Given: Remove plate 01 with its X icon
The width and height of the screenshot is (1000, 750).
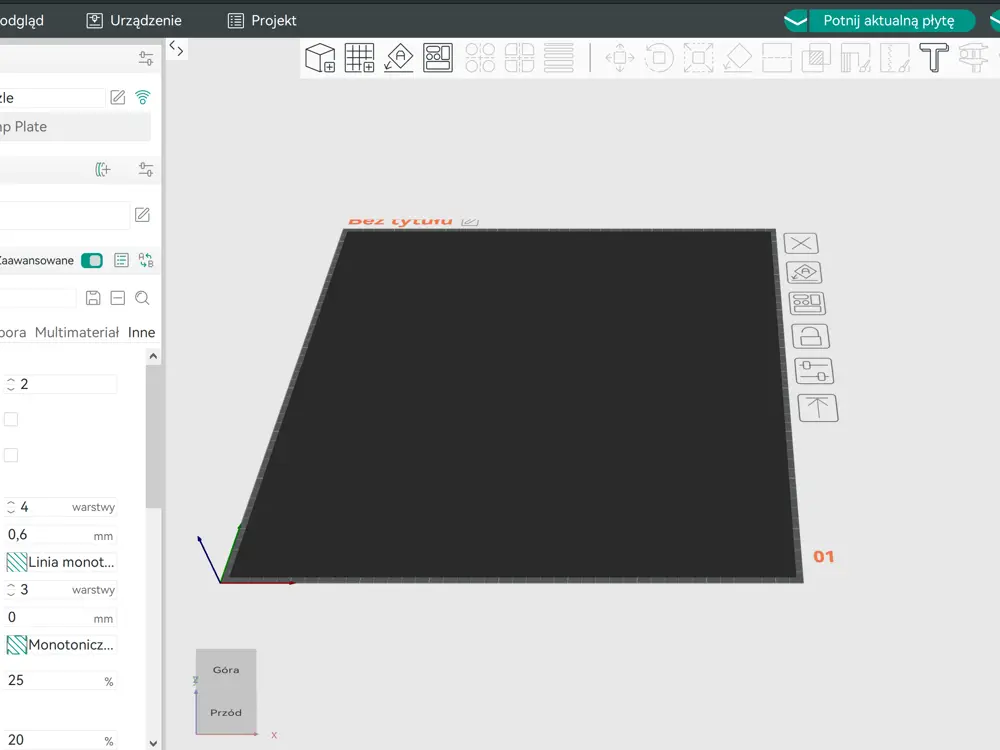Looking at the screenshot, I should [801, 243].
